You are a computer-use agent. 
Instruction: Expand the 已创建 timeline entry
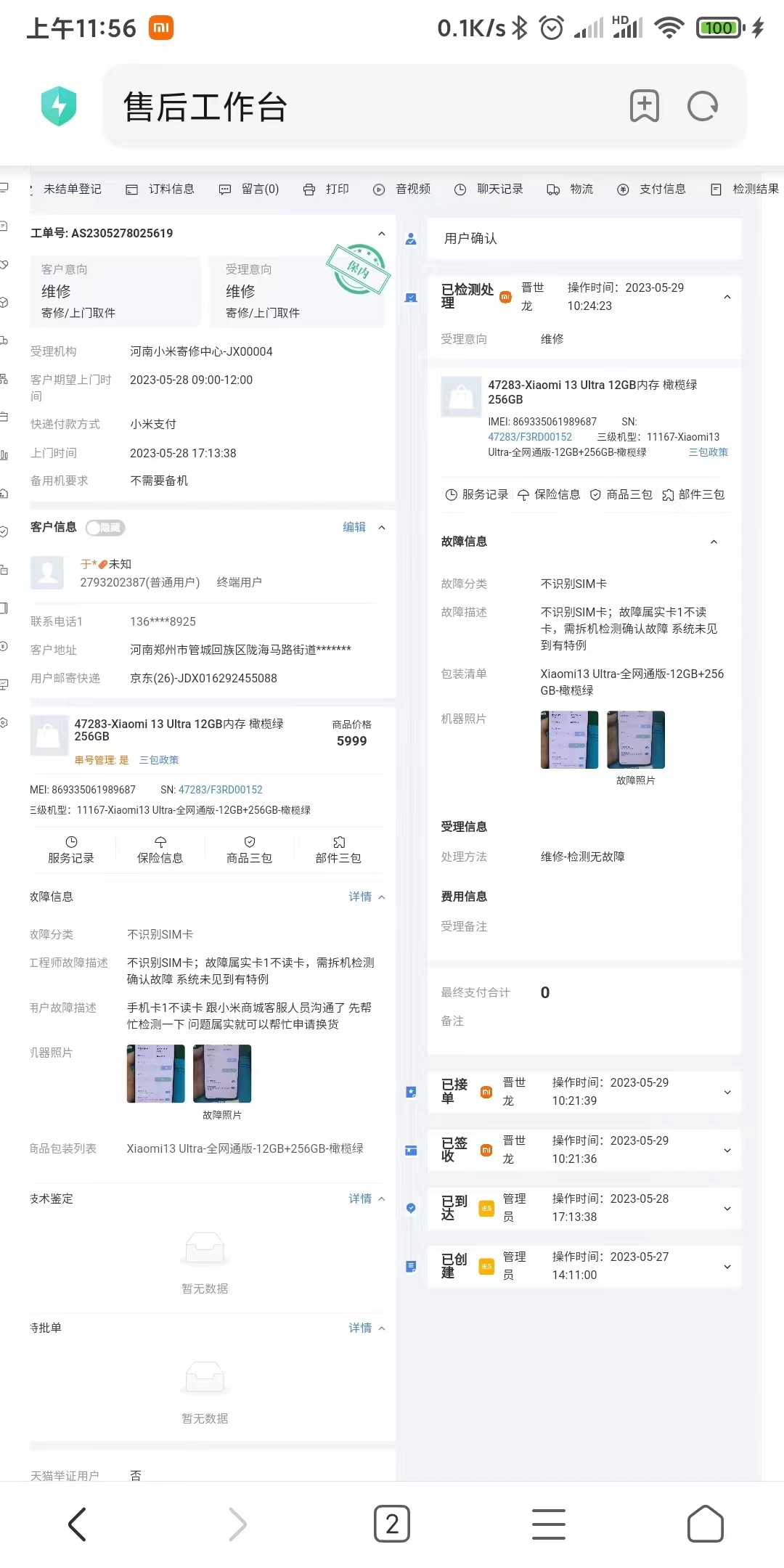(x=727, y=1267)
